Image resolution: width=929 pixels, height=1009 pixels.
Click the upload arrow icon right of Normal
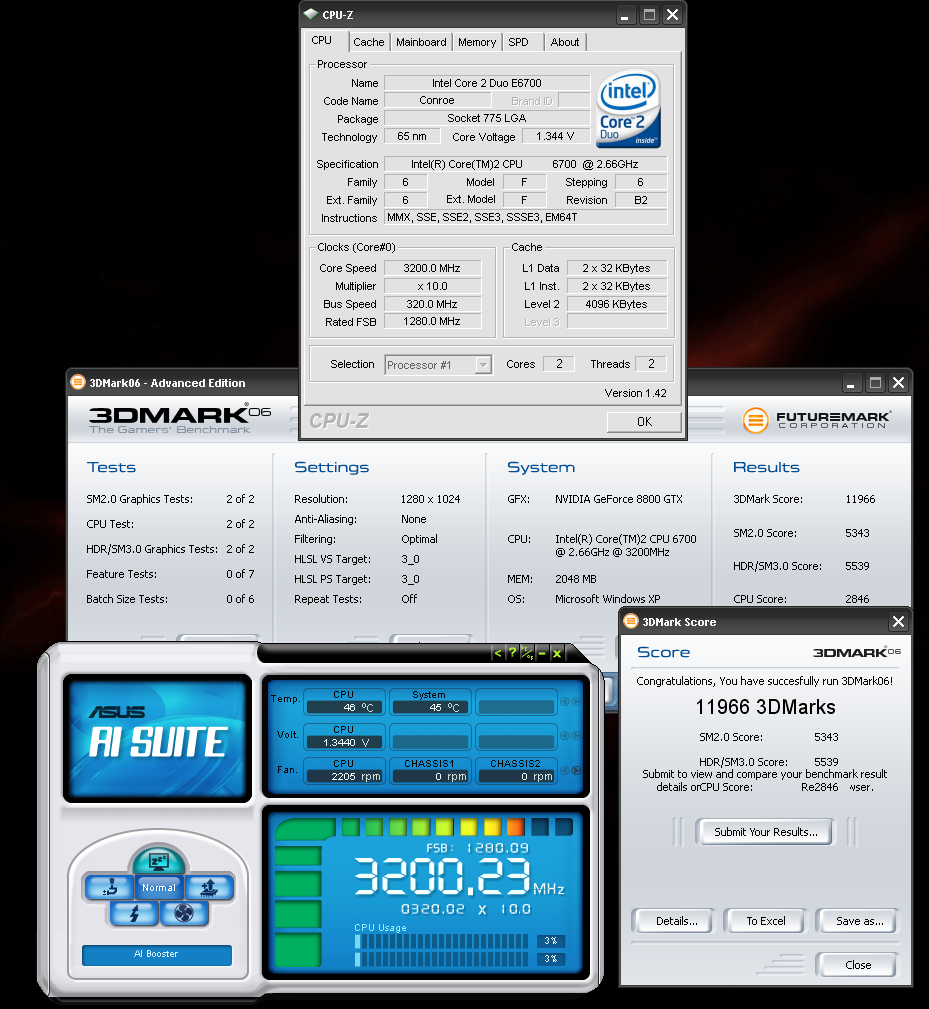point(209,887)
